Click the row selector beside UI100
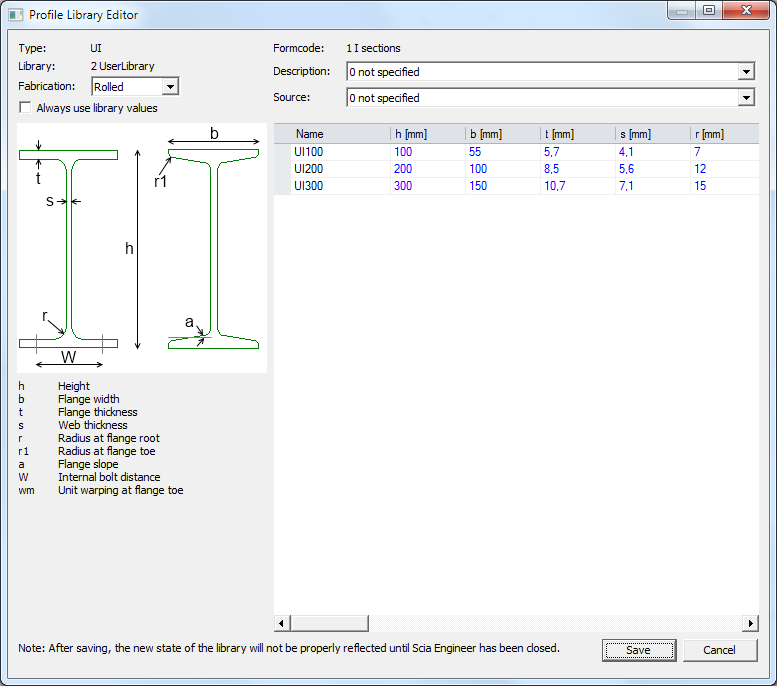Screen dimensions: 777x686 [x=282, y=152]
